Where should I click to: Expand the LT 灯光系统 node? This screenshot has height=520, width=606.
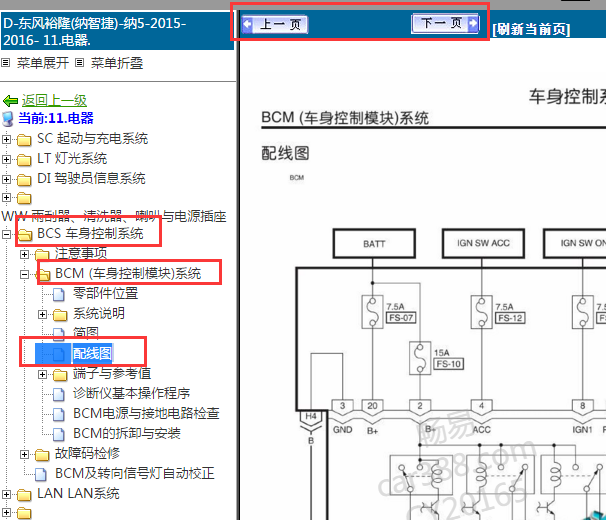pyautogui.click(x=6, y=159)
